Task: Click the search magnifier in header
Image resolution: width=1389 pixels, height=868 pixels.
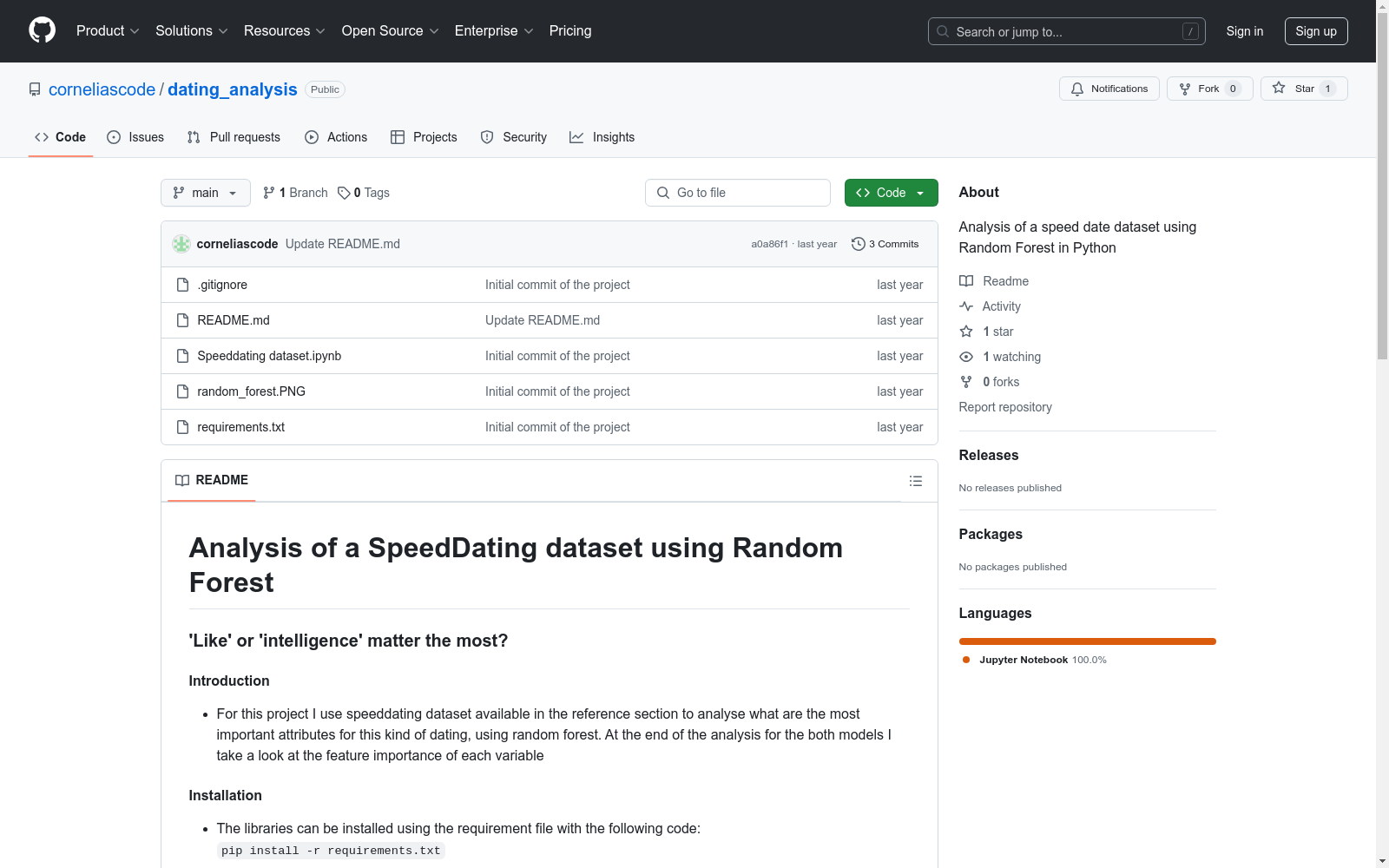Action: [943, 31]
